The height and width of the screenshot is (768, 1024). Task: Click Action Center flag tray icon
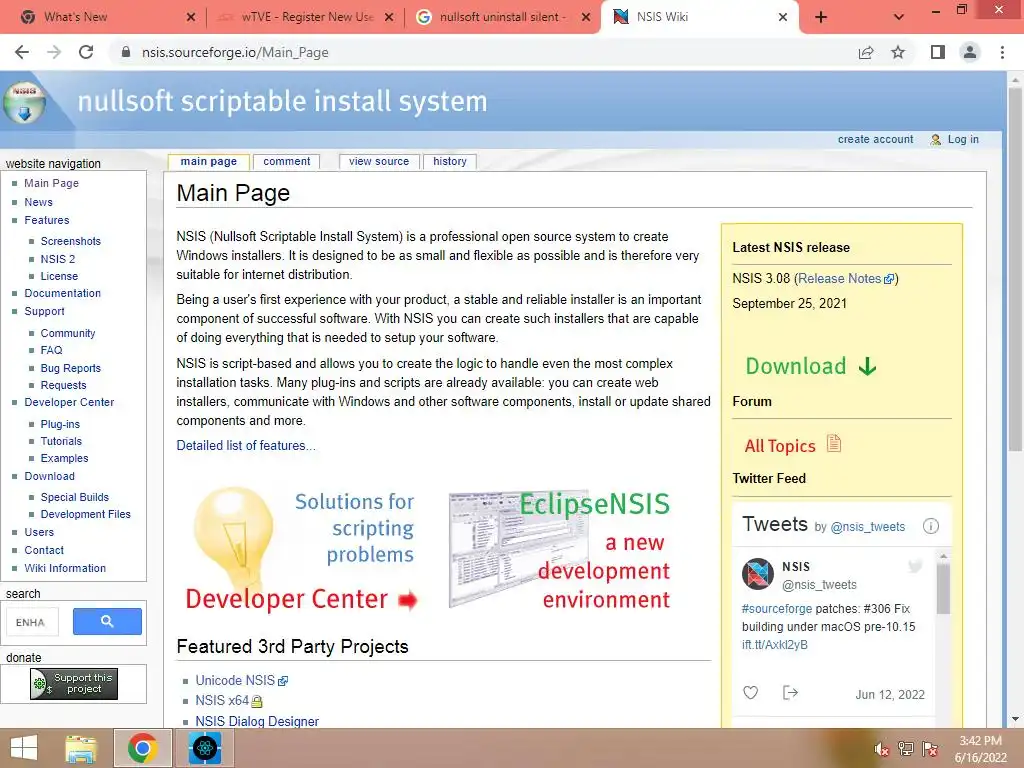[x=930, y=749]
